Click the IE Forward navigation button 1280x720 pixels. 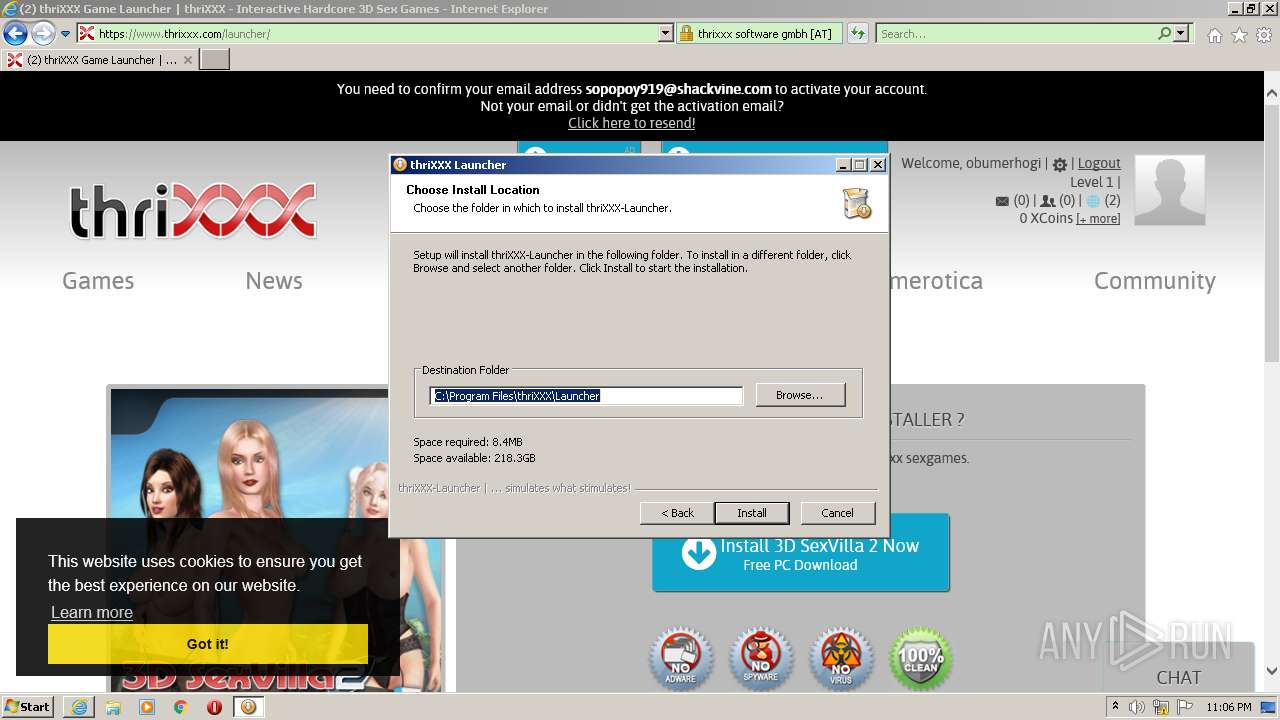tap(43, 33)
